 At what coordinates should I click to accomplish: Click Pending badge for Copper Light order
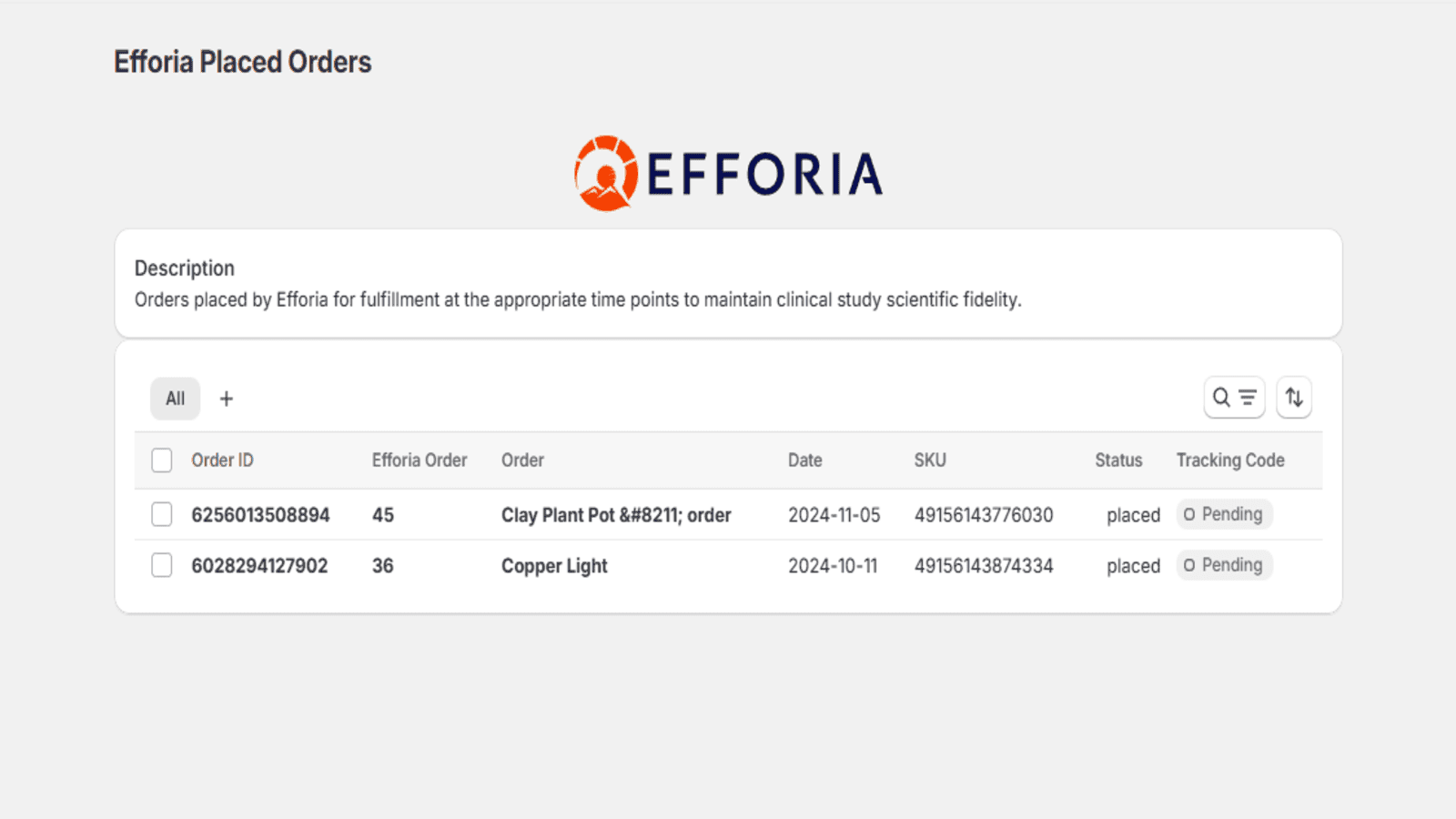(x=1224, y=565)
